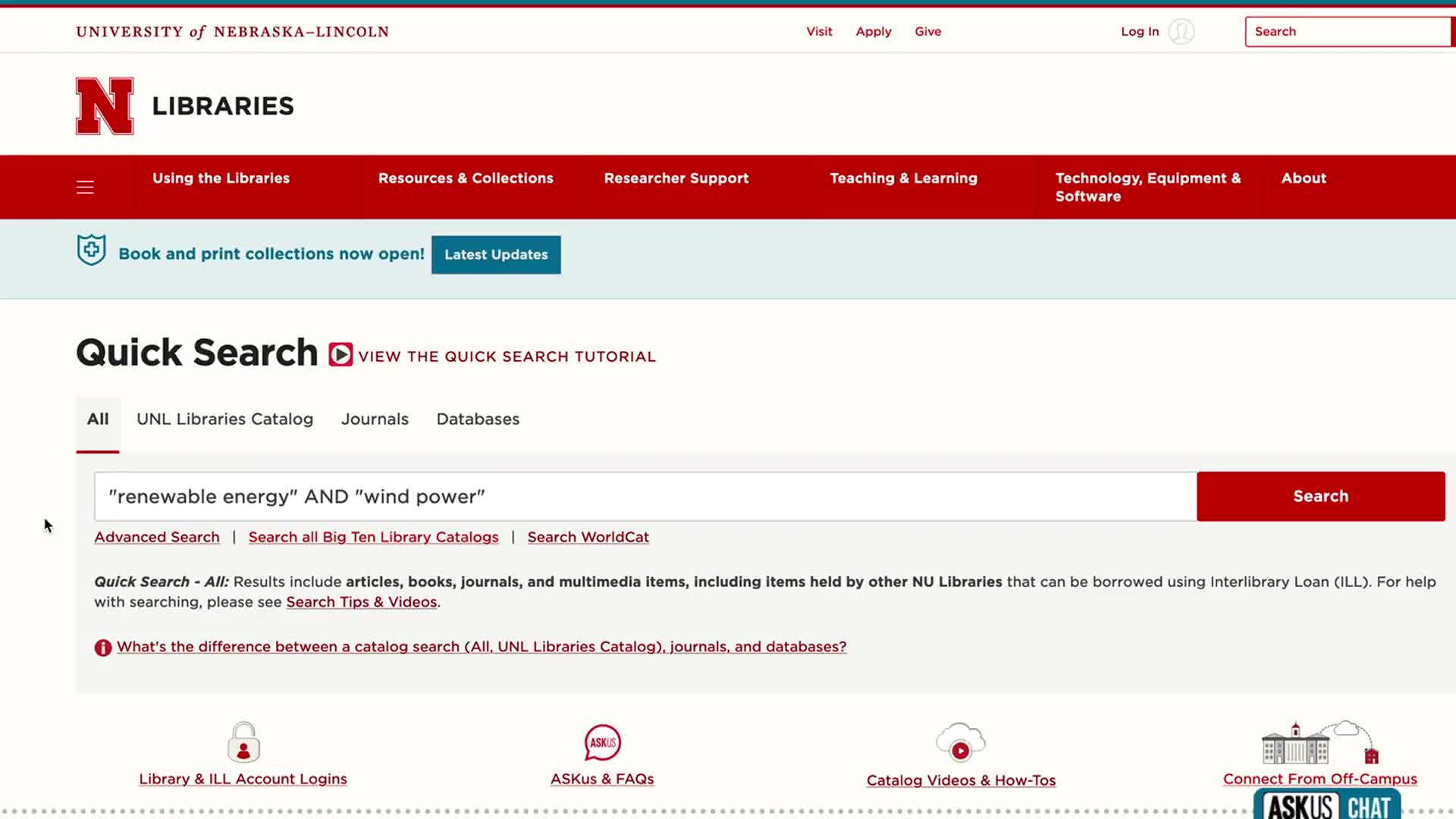1456x819 pixels.
Task: Click the user profile avatar icon
Action: (1181, 32)
